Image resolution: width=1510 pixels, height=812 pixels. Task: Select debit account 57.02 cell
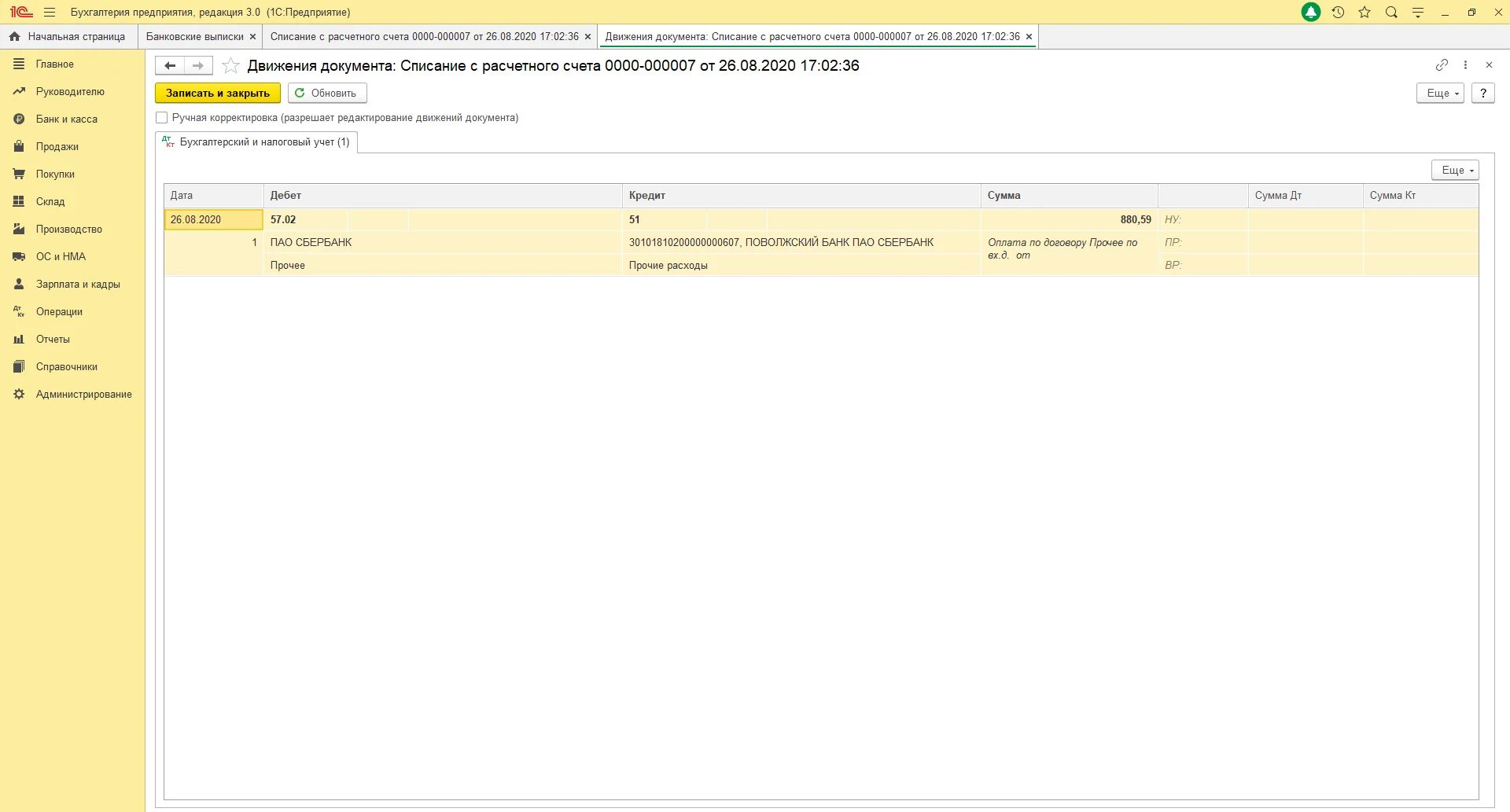[305, 220]
